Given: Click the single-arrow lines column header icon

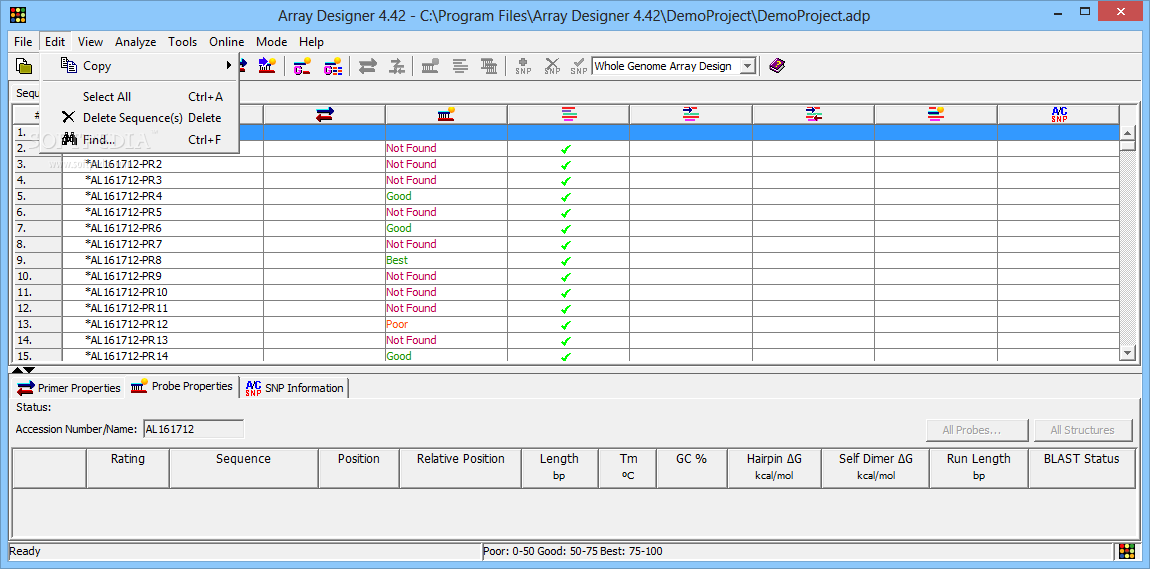Looking at the screenshot, I should (690, 114).
